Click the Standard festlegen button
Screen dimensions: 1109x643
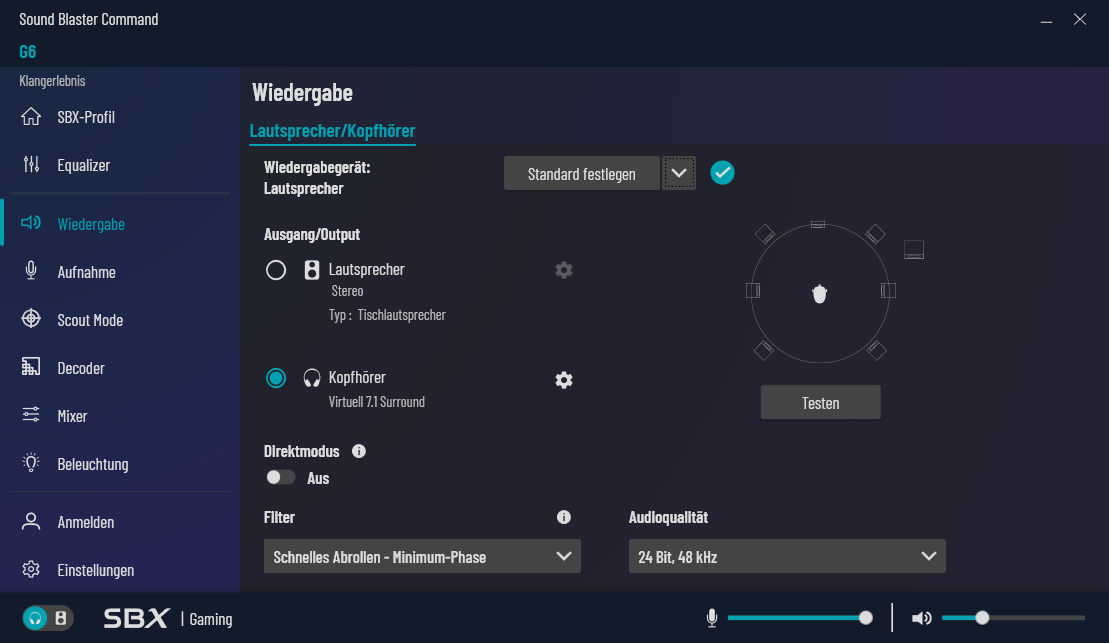coord(581,173)
